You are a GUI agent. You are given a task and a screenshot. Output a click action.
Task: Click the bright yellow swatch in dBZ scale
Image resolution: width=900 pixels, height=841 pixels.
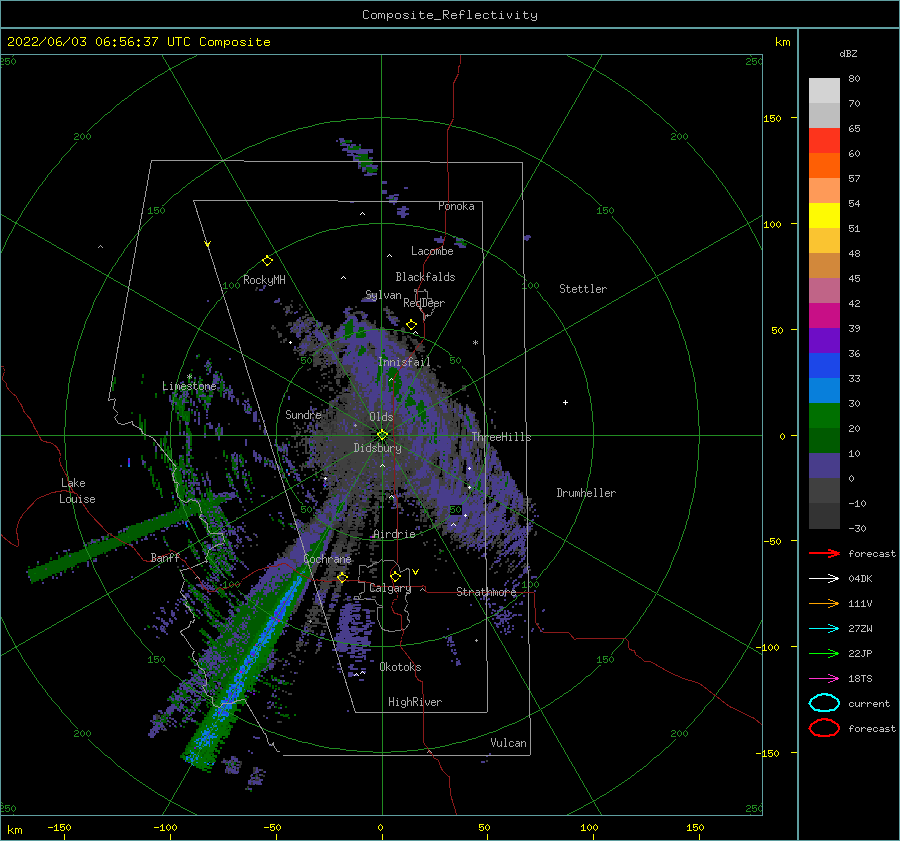(824, 215)
